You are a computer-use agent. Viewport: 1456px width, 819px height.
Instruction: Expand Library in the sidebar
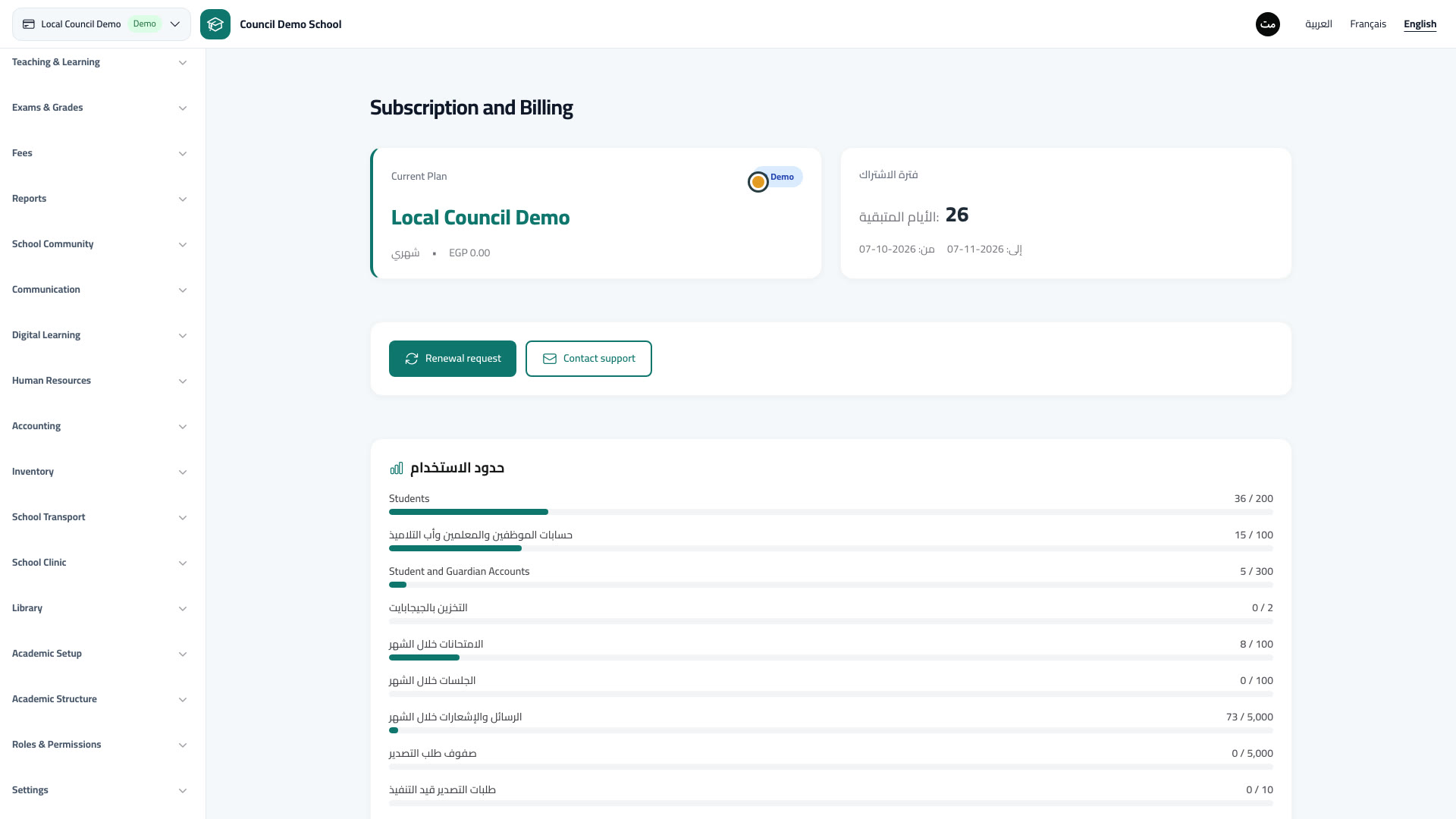coord(99,608)
